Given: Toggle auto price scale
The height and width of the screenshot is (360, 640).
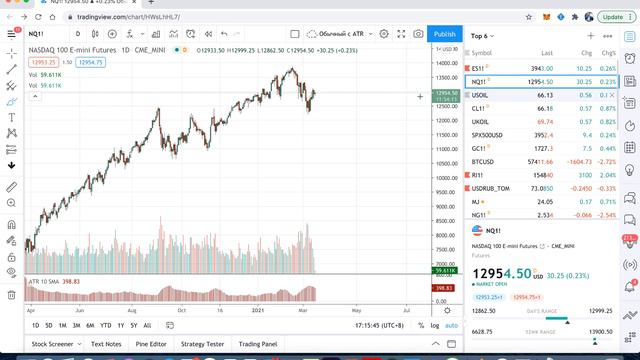Looking at the screenshot, I should (x=451, y=325).
